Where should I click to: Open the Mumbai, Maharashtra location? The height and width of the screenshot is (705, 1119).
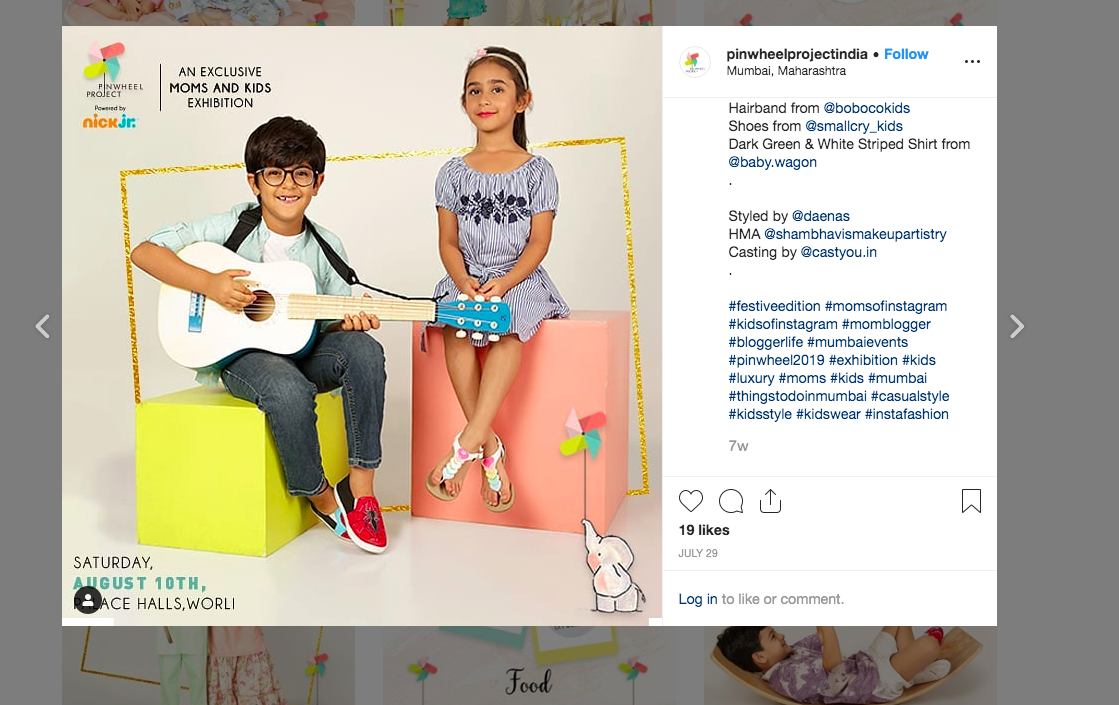pos(786,71)
